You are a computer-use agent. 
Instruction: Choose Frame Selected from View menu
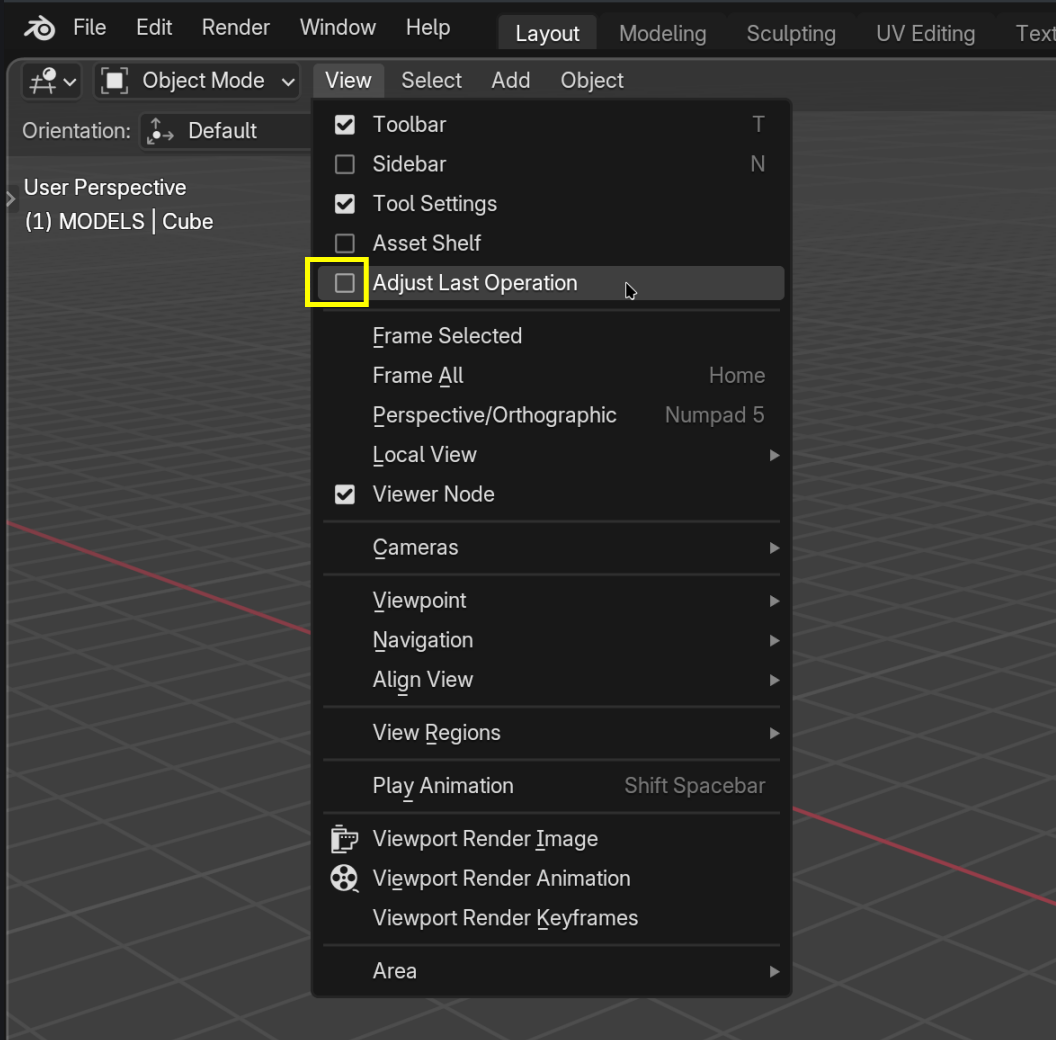447,336
